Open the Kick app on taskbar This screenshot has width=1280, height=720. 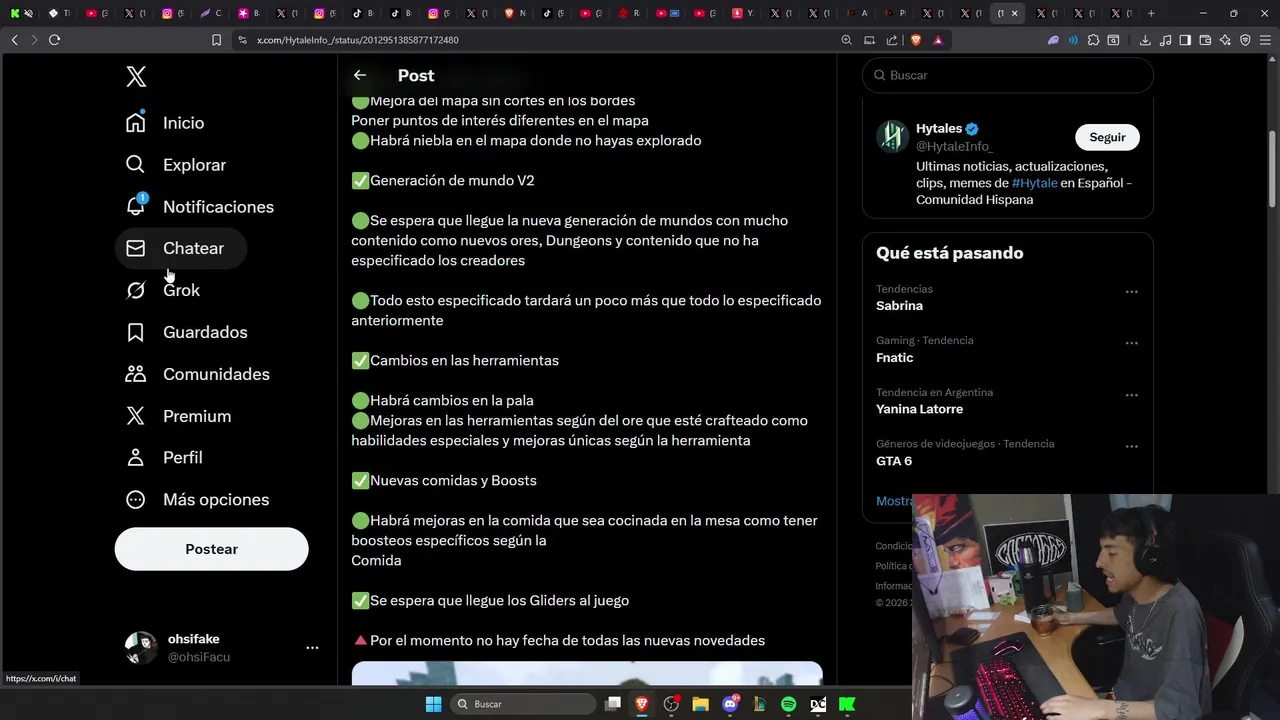tap(847, 704)
